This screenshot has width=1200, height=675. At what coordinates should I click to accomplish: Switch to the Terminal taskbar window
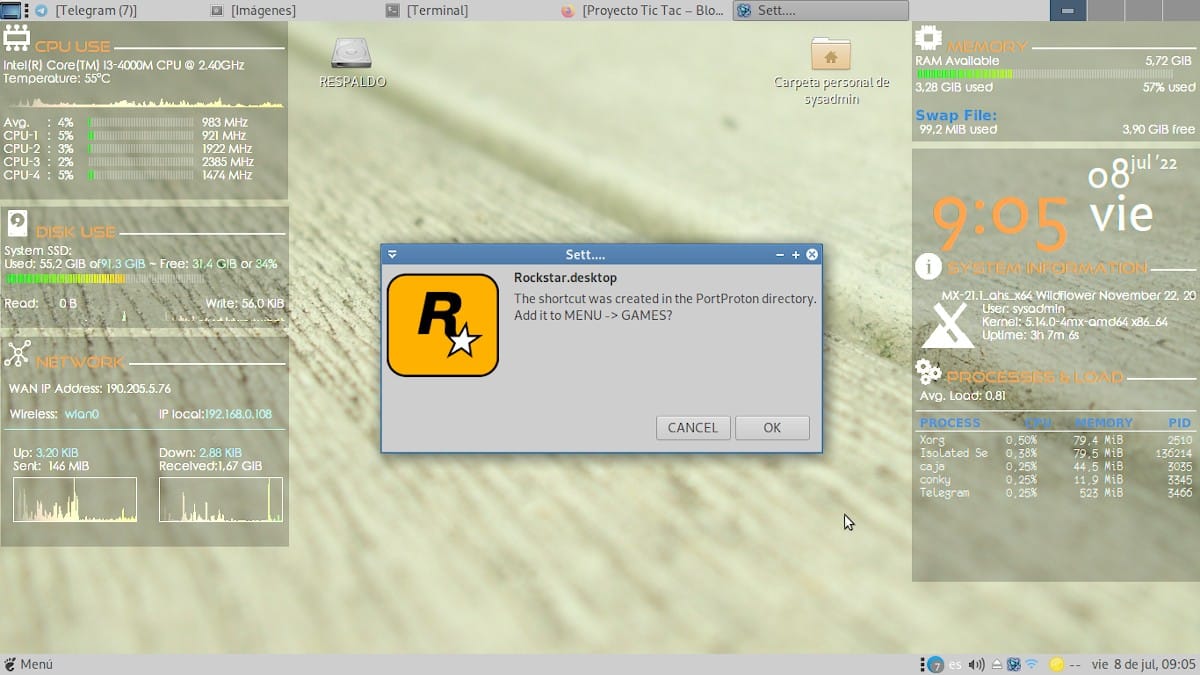[437, 10]
